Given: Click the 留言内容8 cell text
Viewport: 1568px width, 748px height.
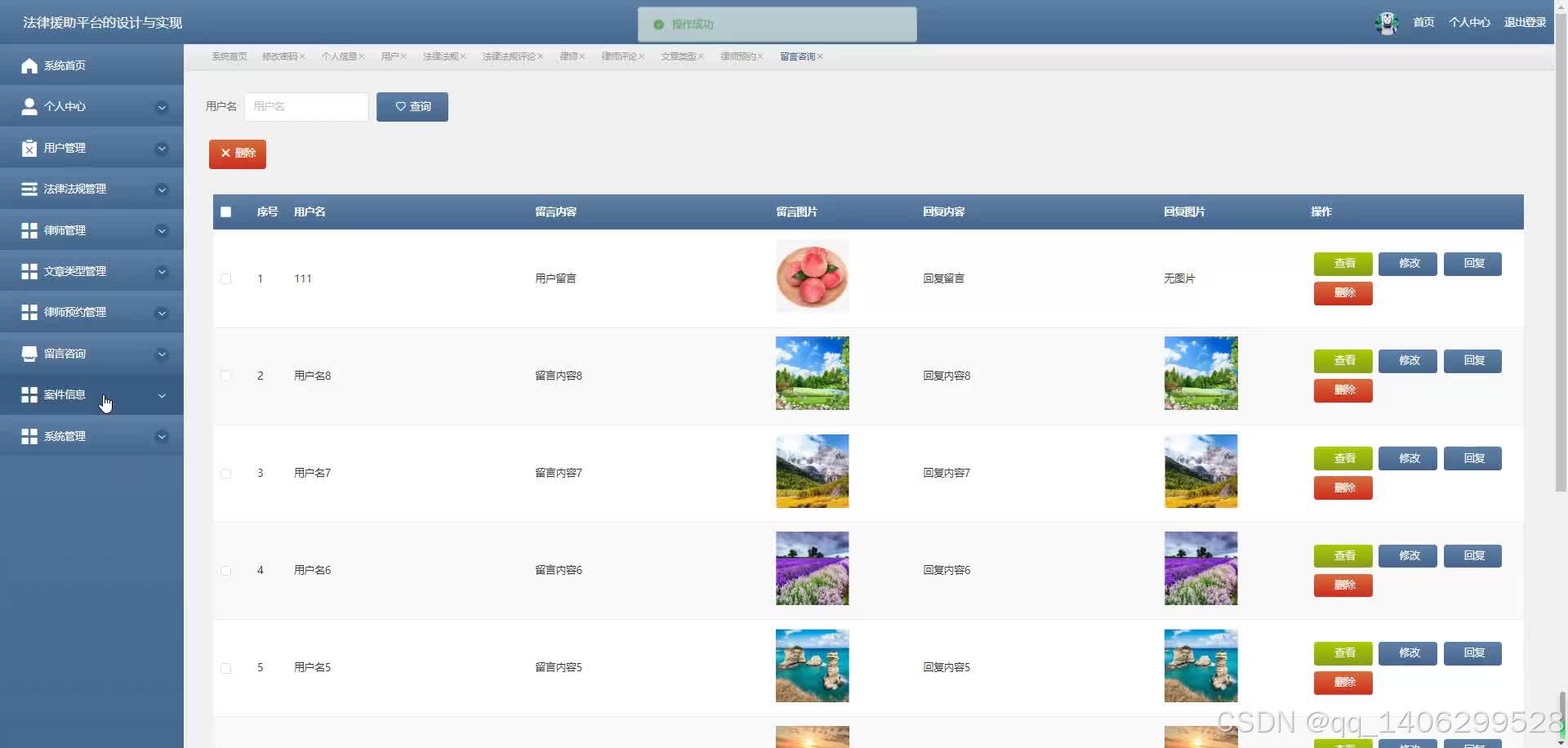Looking at the screenshot, I should [559, 376].
